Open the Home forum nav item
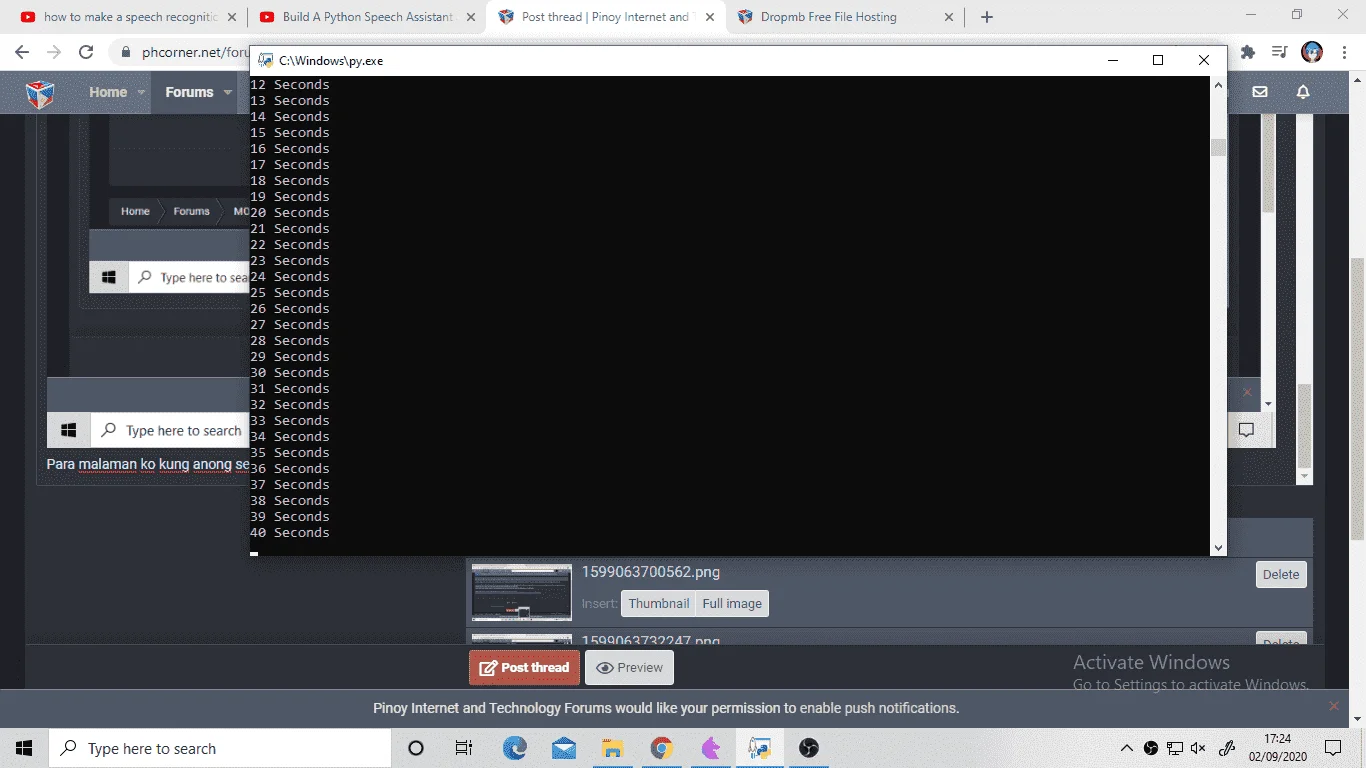The width and height of the screenshot is (1366, 768). (x=108, y=92)
